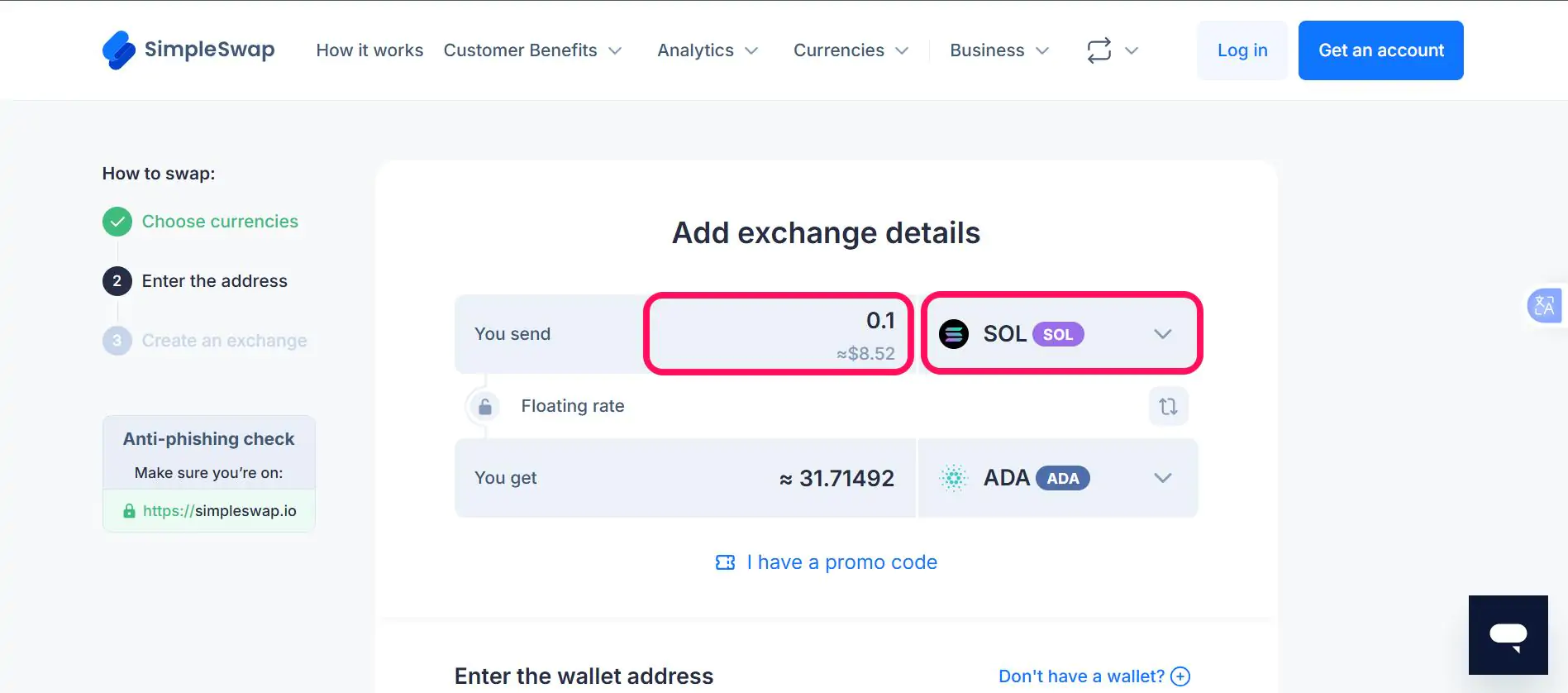The image size is (1568, 693).
Task: Expand the Currencies menu chevron
Action: tap(902, 50)
